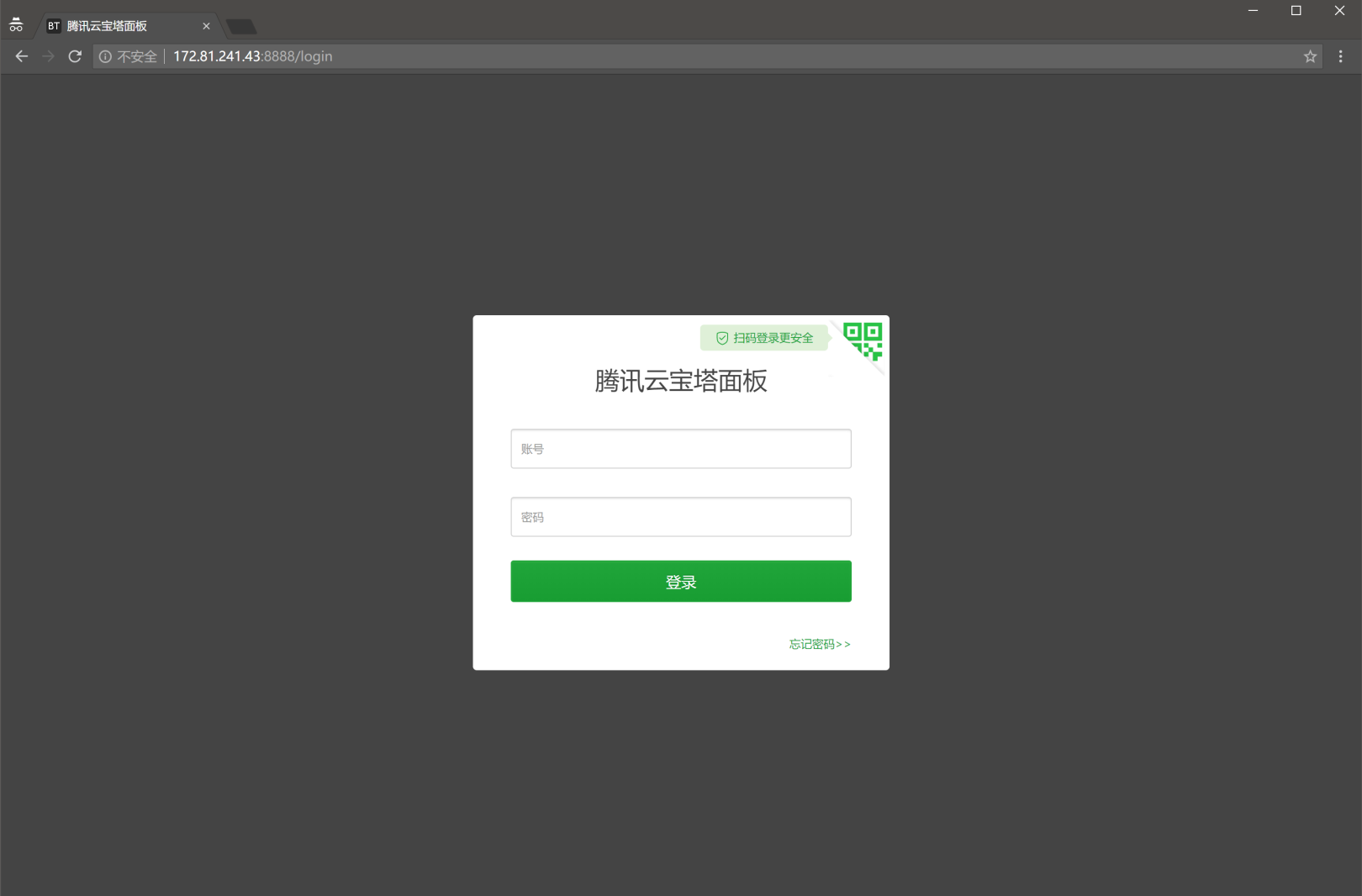This screenshot has width=1362, height=896.
Task: Click the 扫码登录更安全 badge
Action: (763, 337)
